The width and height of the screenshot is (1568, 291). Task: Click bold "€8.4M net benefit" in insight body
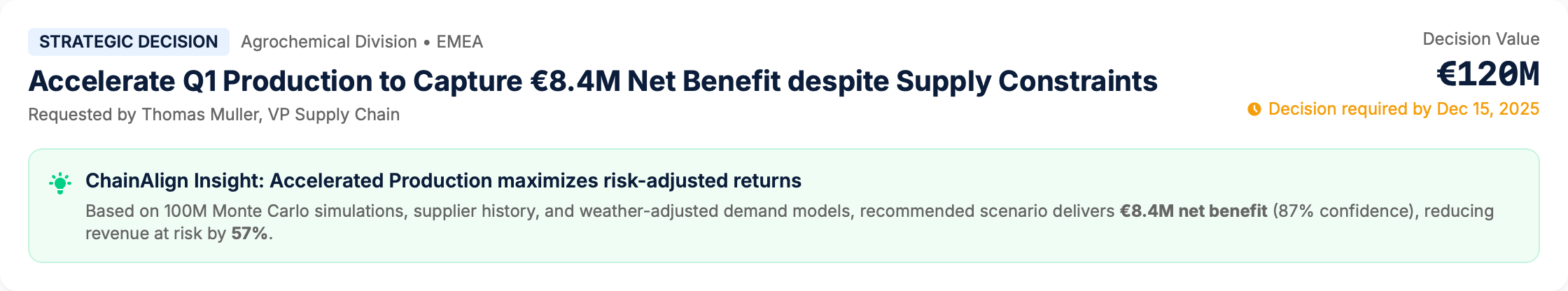[x=1193, y=211]
